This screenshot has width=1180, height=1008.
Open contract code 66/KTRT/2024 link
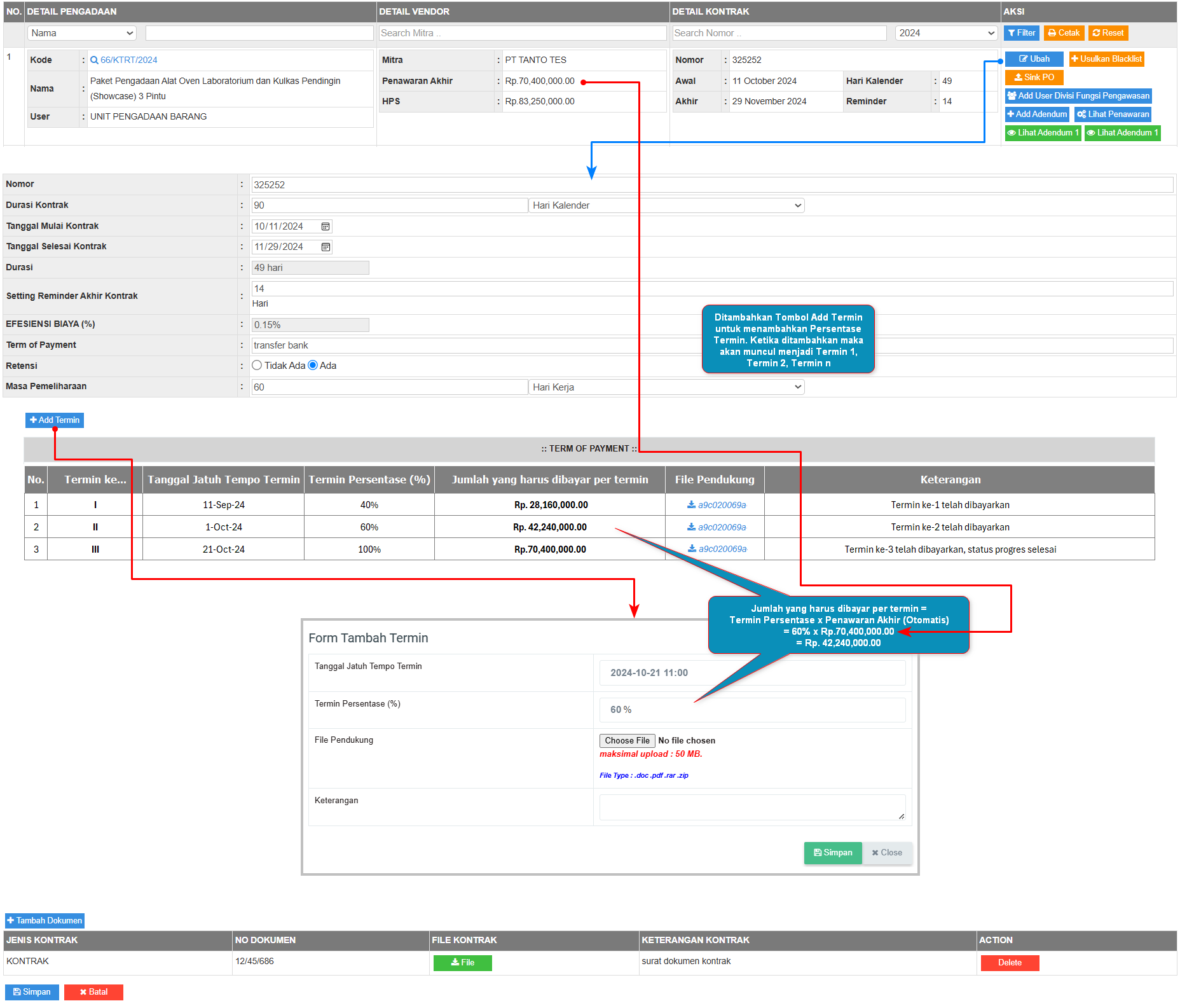[128, 60]
